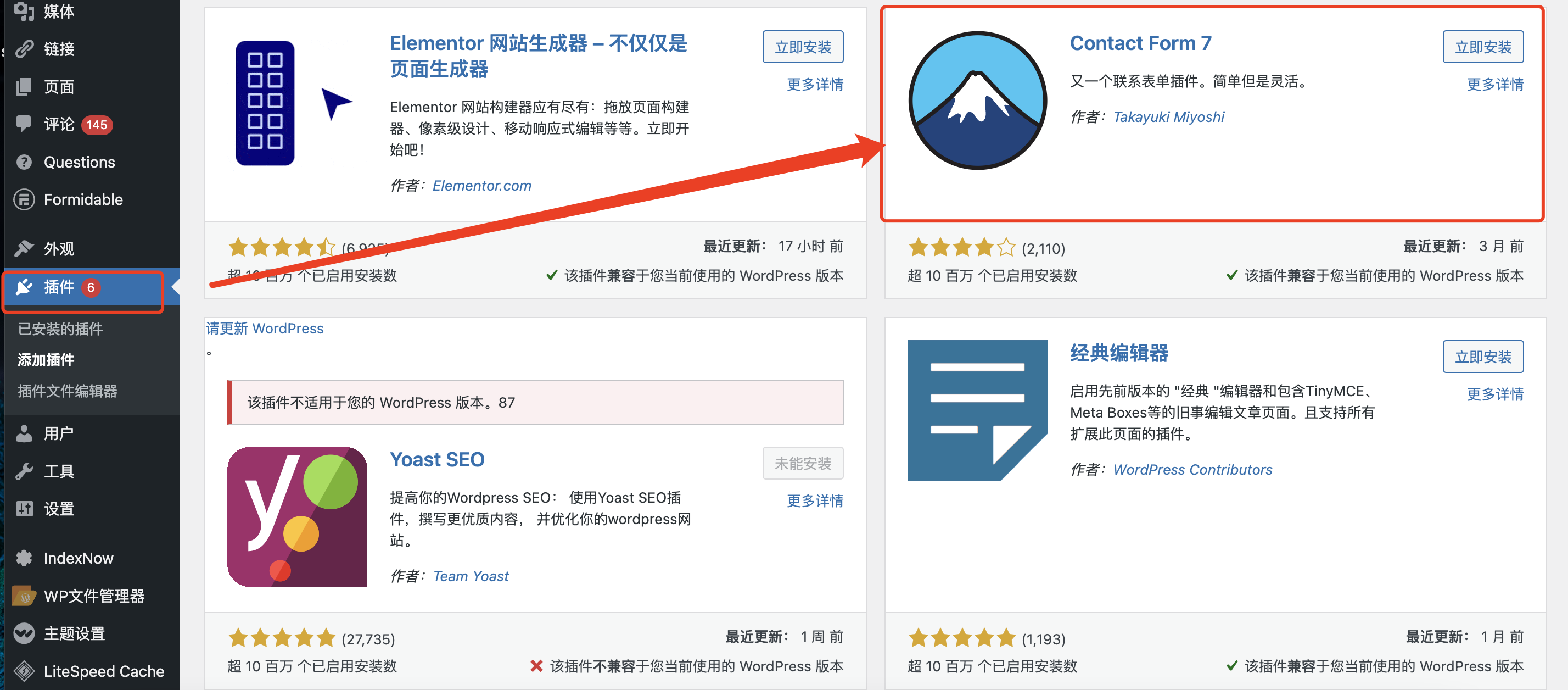Open the 外观 menu item
Image resolution: width=1568 pixels, height=690 pixels.
pyautogui.click(x=59, y=248)
